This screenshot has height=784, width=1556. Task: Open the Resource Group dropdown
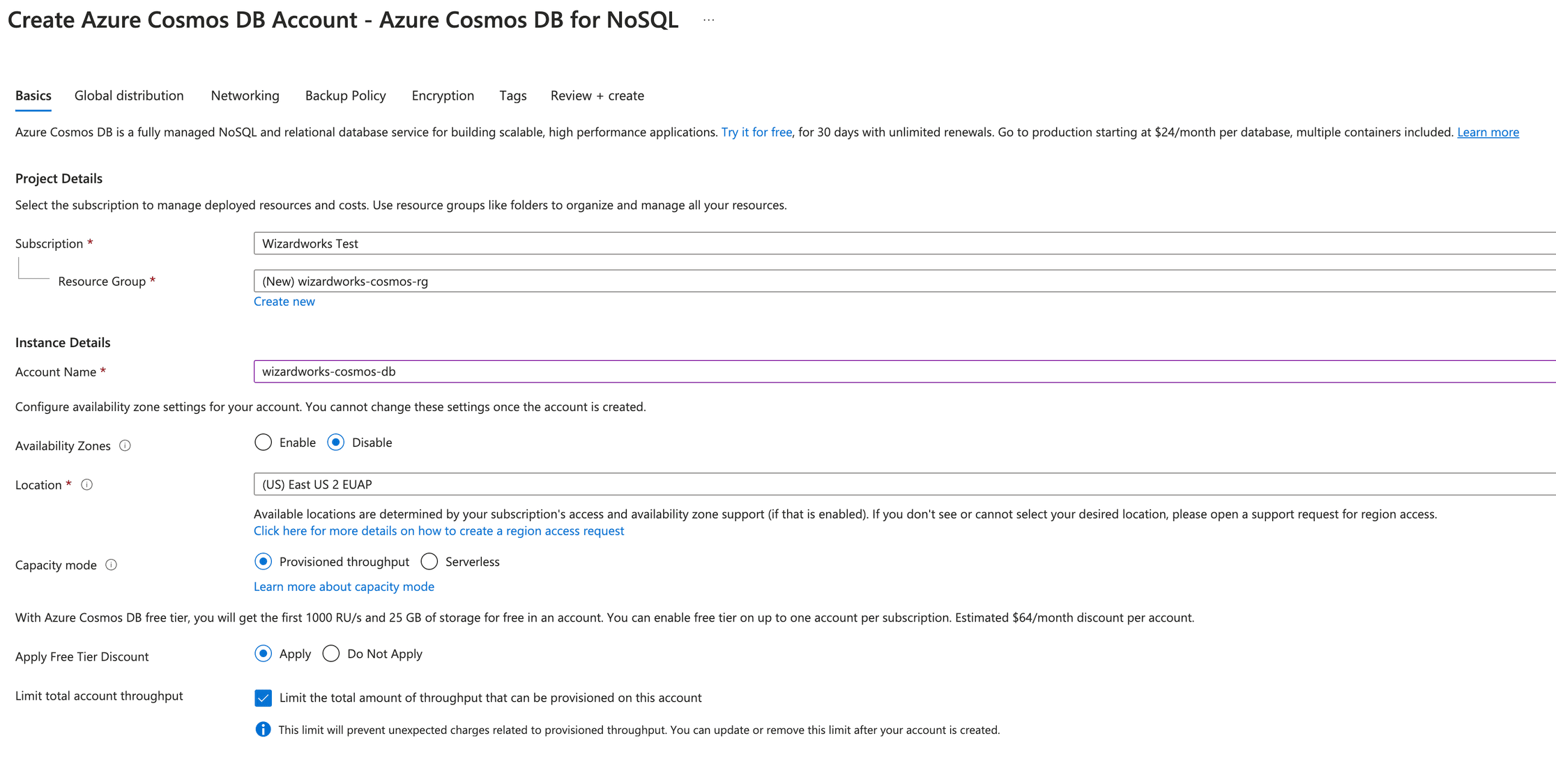(x=905, y=281)
